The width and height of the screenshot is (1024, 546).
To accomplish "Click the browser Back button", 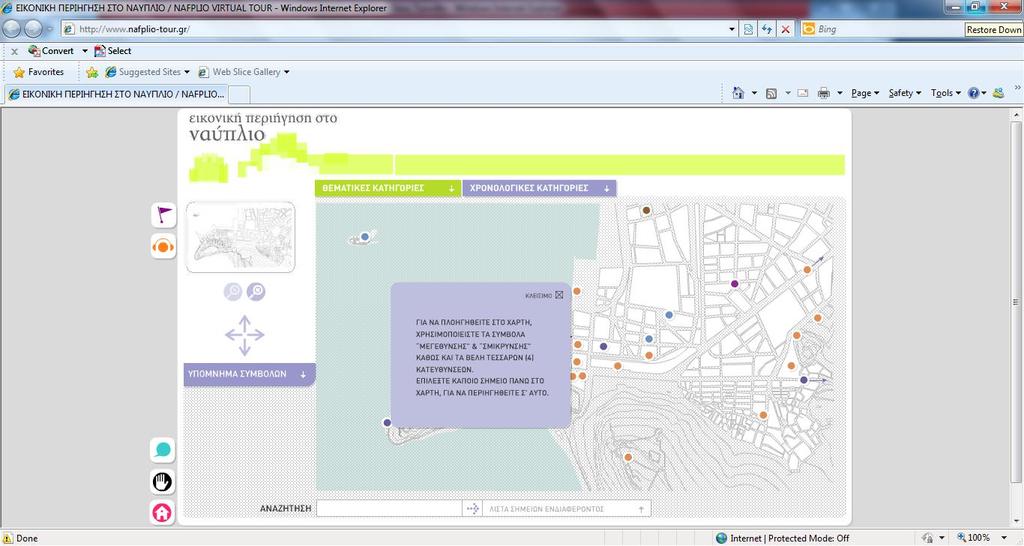I will (x=12, y=29).
